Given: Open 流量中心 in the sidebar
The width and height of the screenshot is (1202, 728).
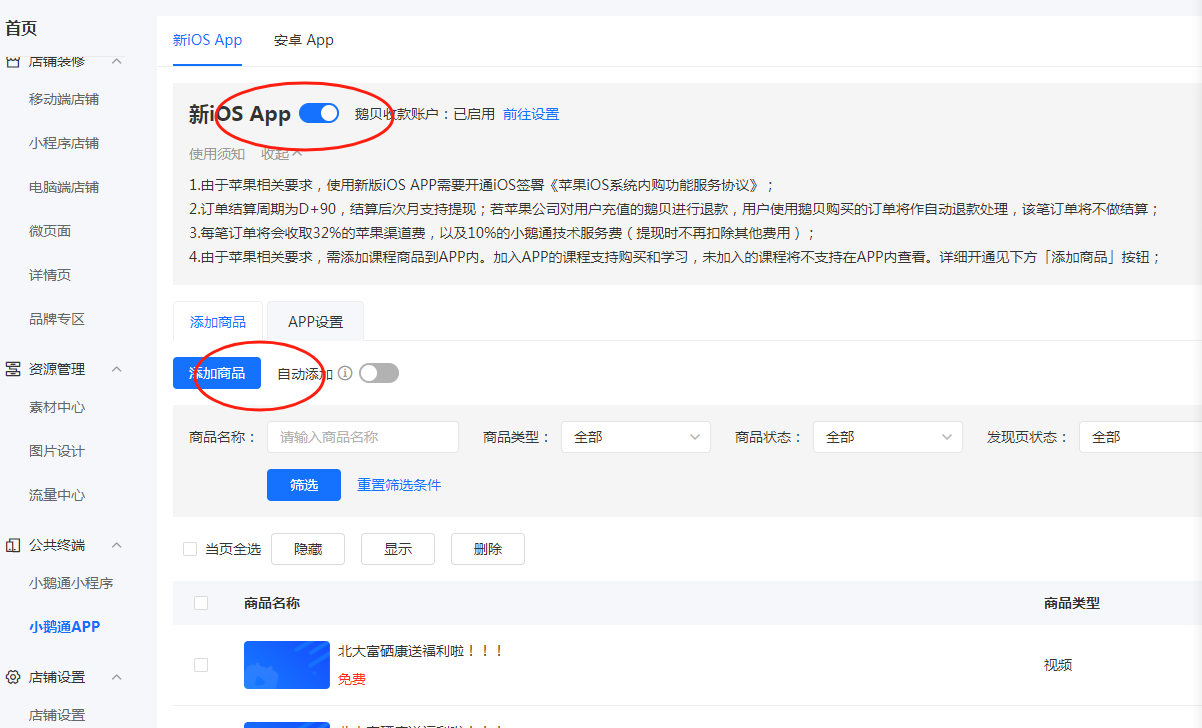Looking at the screenshot, I should tap(57, 495).
